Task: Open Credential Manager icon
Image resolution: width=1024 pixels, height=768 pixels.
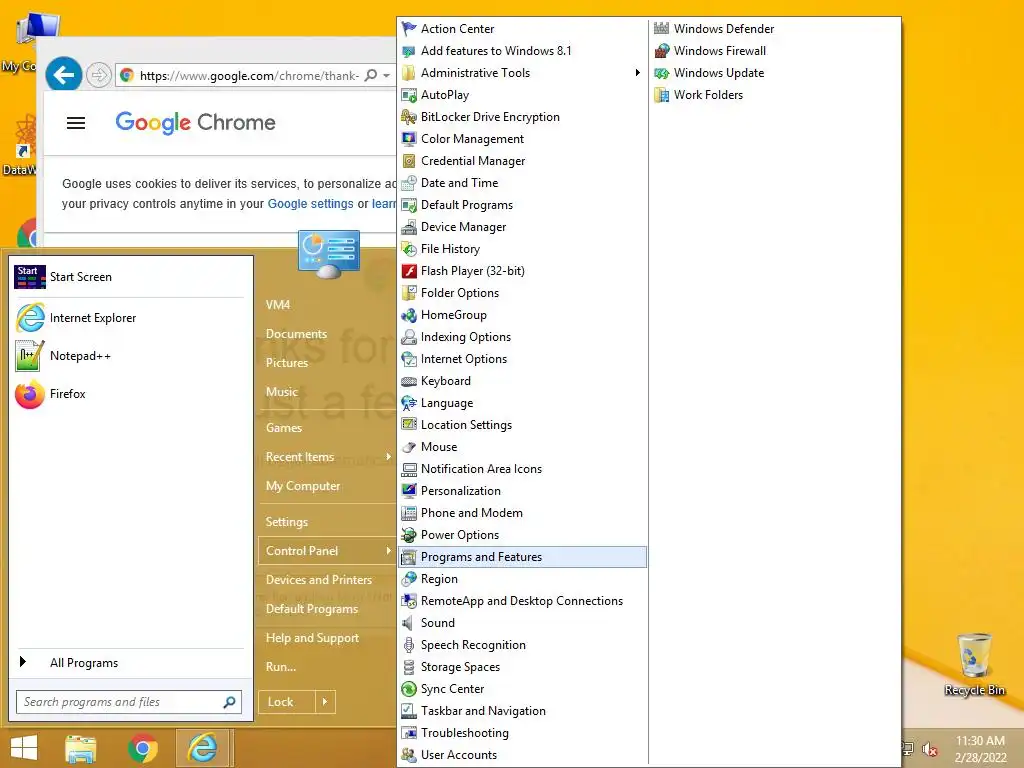Action: pos(409,161)
